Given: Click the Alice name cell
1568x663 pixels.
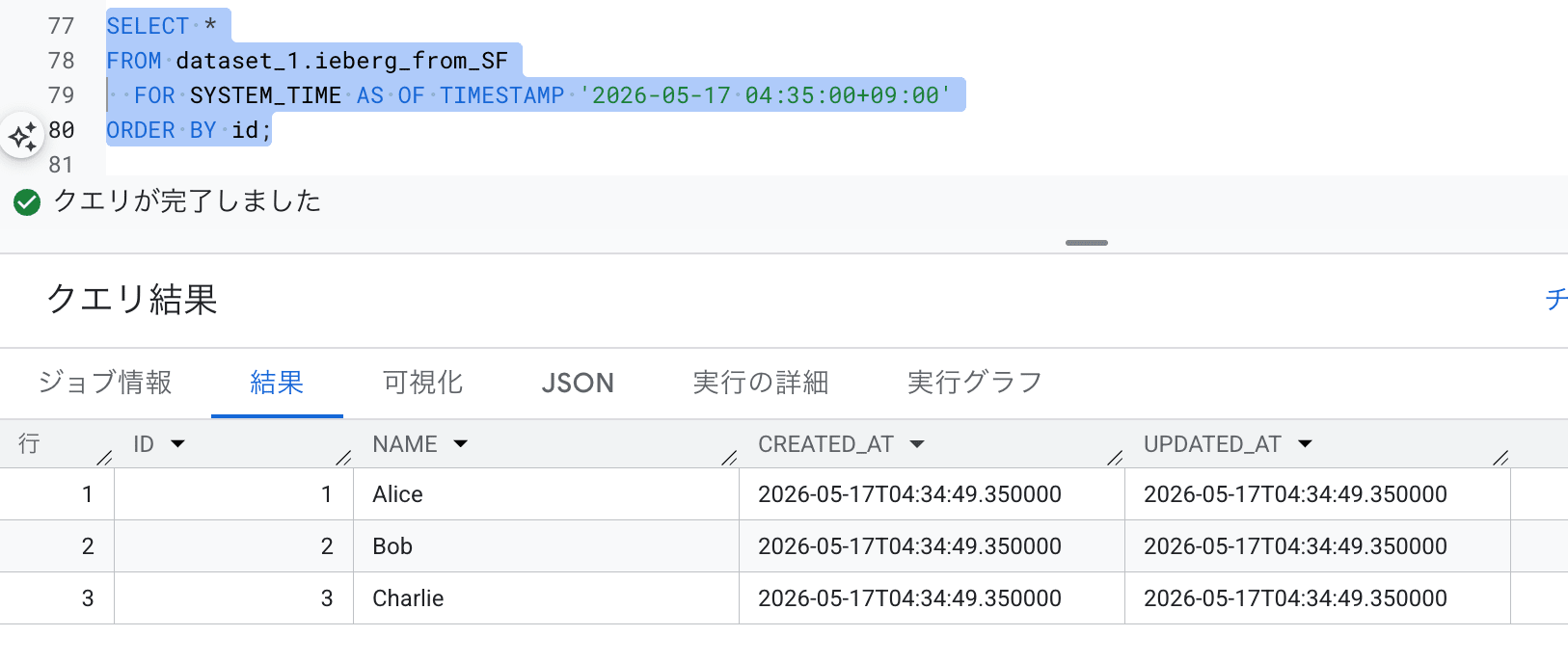Looking at the screenshot, I should (546, 494).
